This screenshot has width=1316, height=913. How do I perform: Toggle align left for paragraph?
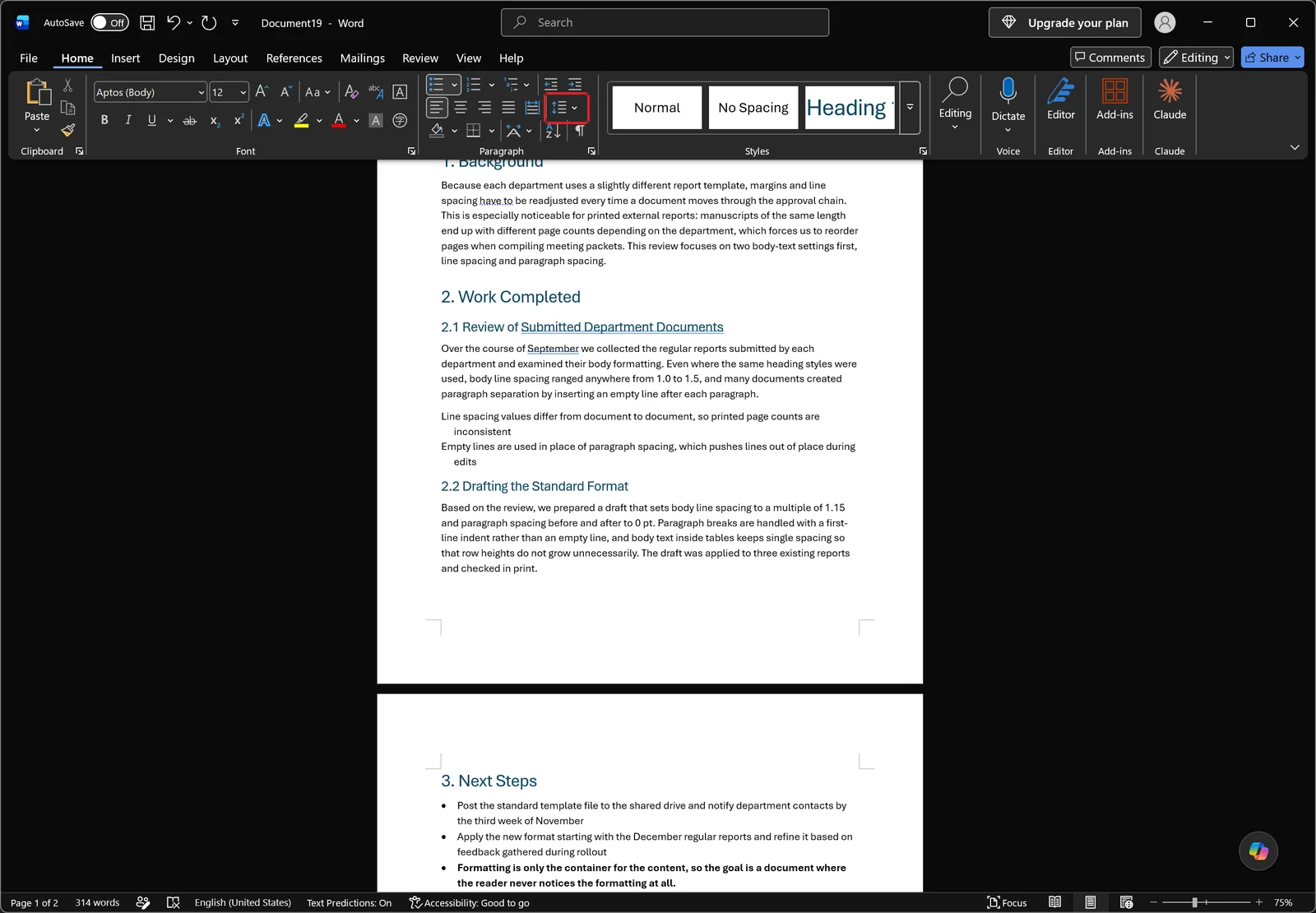tap(437, 108)
